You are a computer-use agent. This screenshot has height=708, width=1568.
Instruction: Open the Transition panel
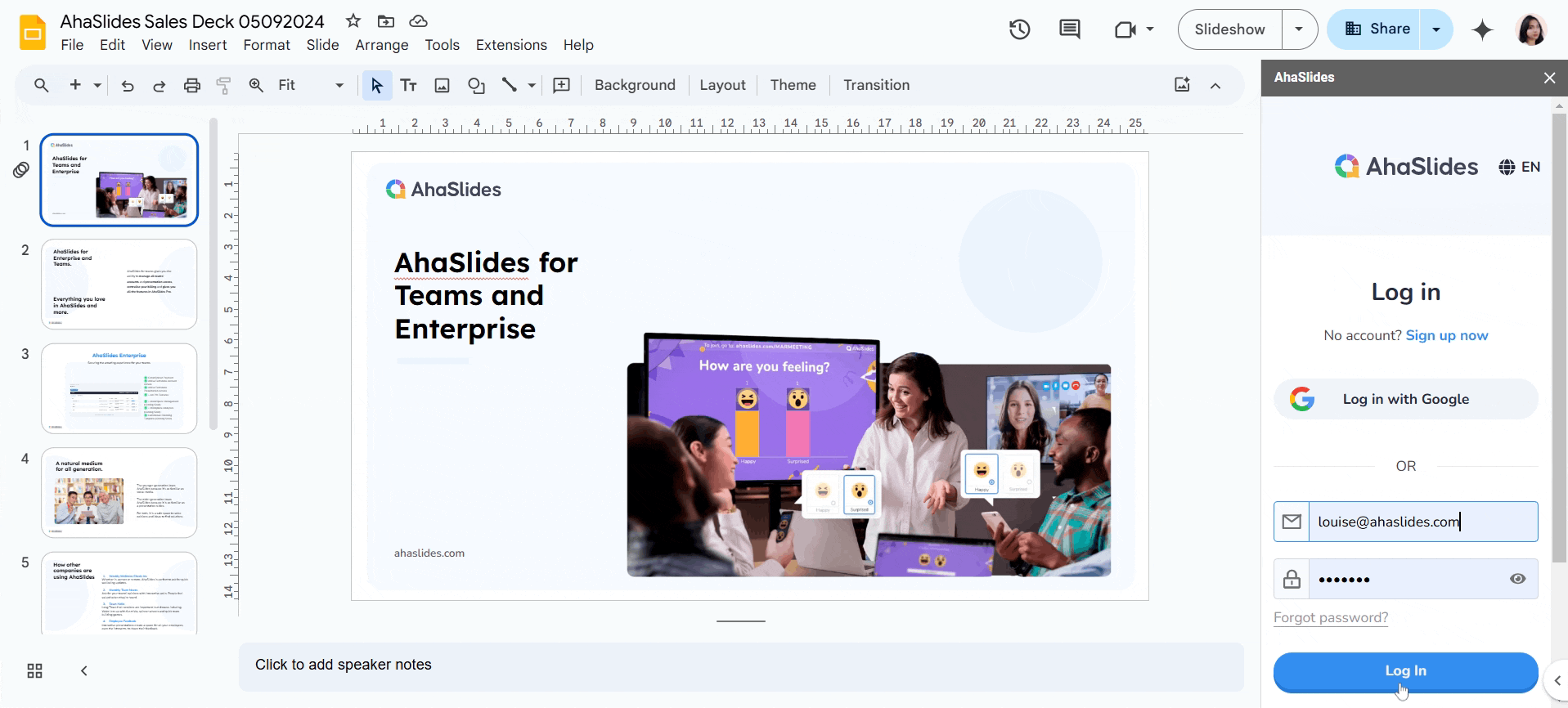[877, 85]
